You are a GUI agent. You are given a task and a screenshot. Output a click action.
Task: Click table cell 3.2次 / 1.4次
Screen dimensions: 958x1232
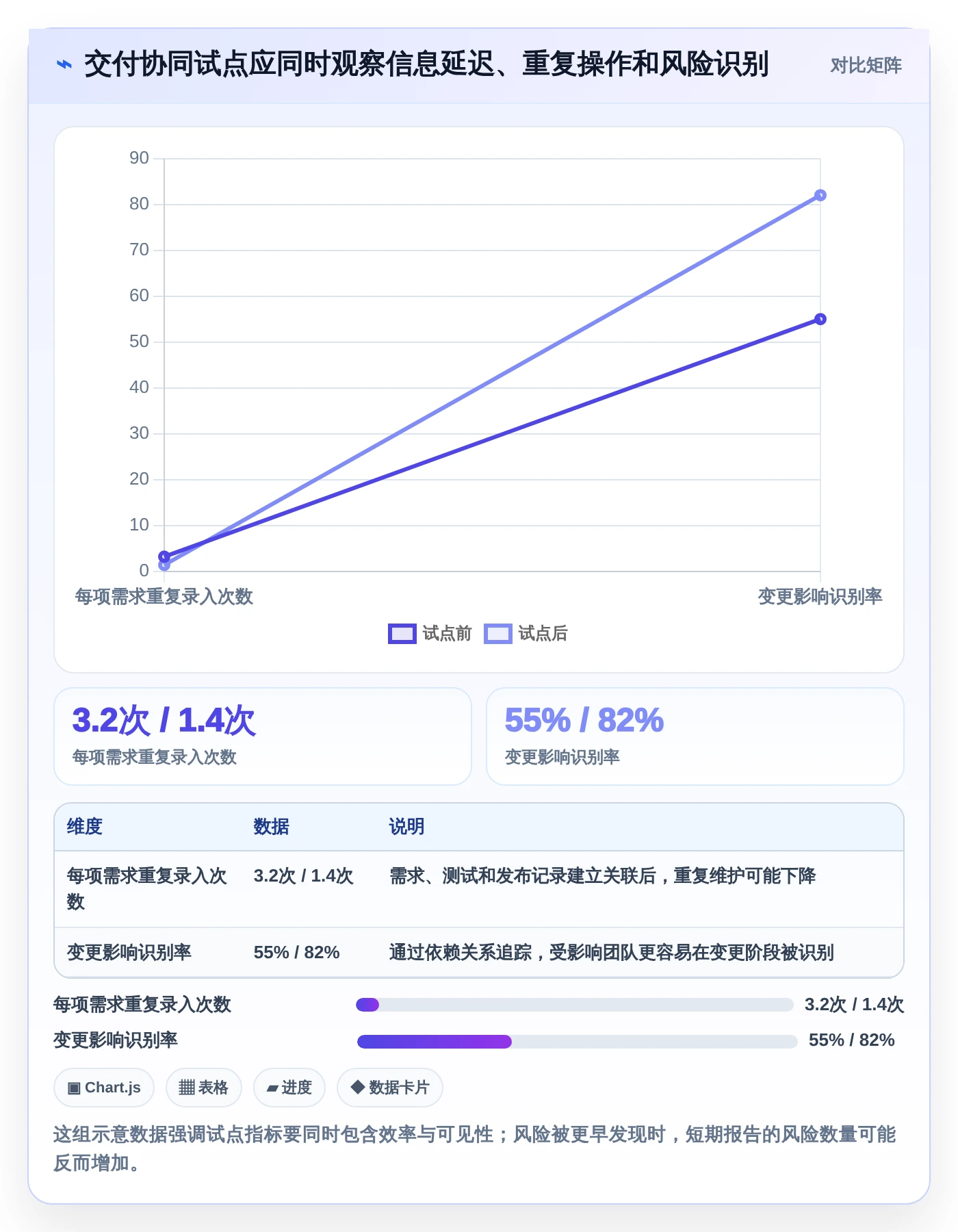(x=303, y=876)
